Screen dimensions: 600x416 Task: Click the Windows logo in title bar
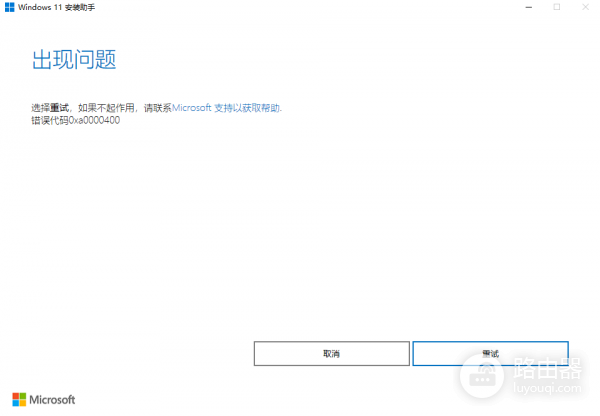point(10,7)
